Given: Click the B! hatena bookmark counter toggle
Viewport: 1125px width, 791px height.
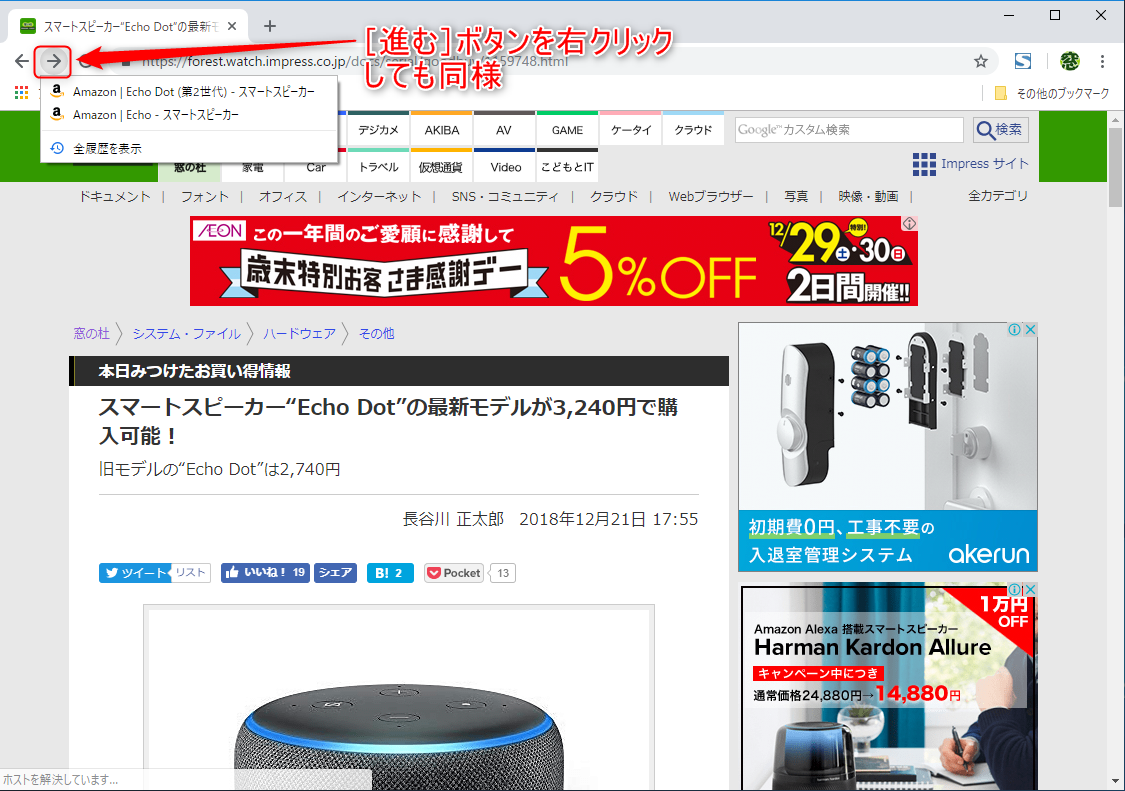Looking at the screenshot, I should 389,572.
